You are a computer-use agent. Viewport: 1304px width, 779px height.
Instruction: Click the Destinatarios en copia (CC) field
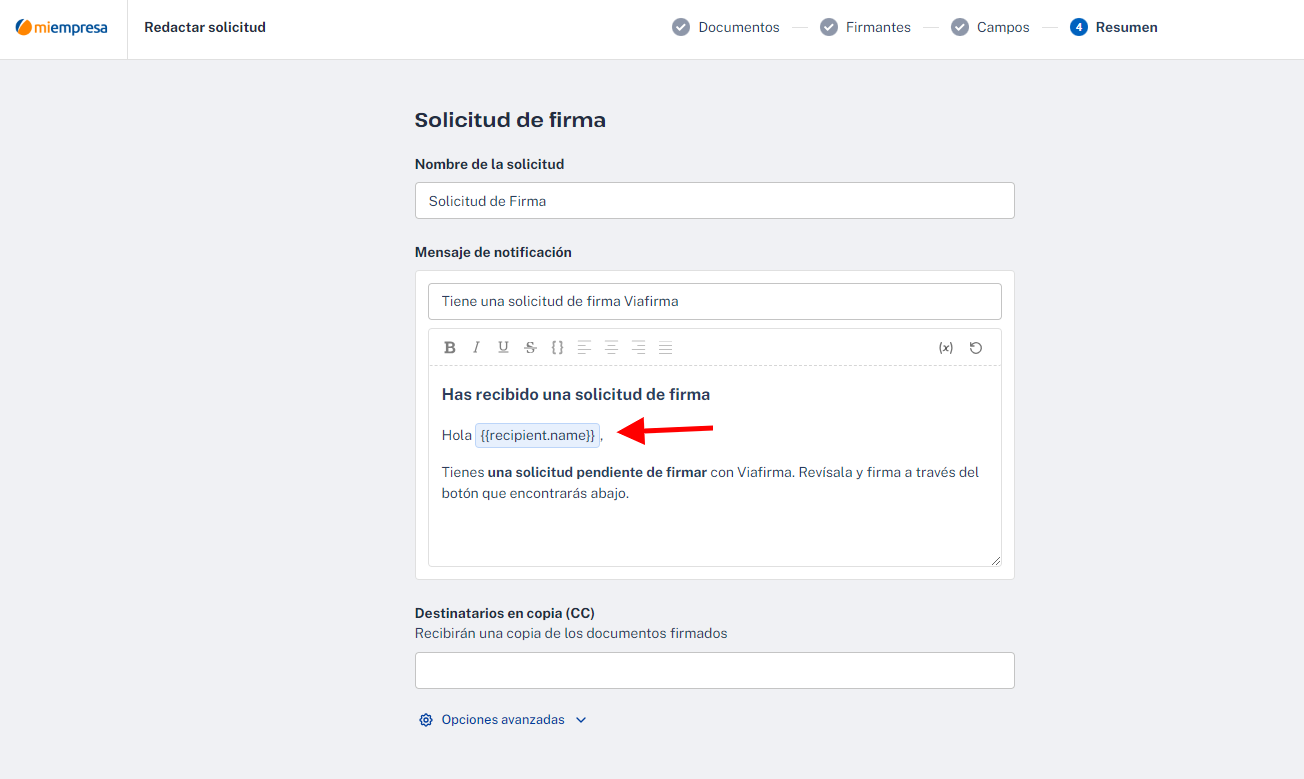click(715, 670)
